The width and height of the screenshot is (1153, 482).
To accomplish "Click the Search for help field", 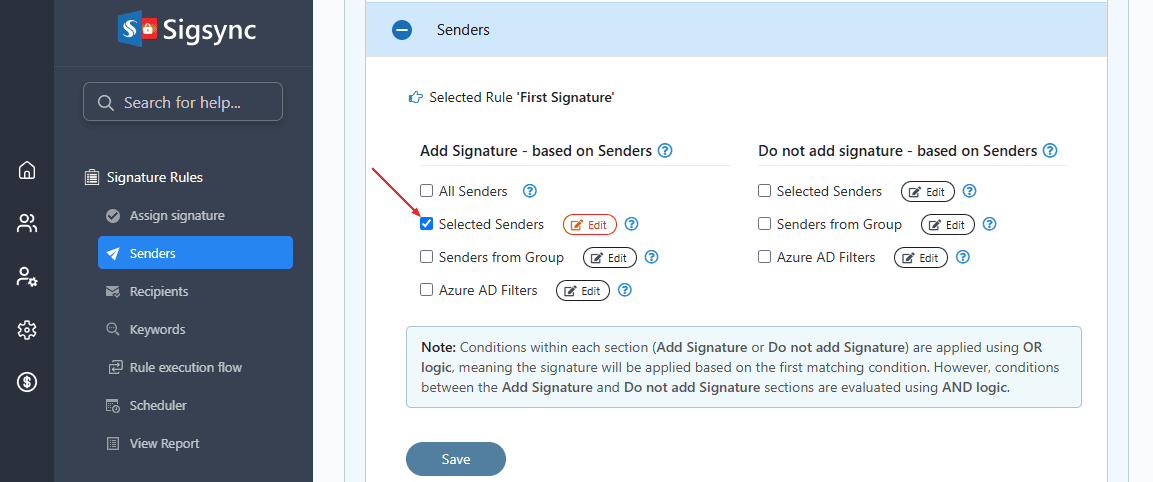I will click(183, 102).
